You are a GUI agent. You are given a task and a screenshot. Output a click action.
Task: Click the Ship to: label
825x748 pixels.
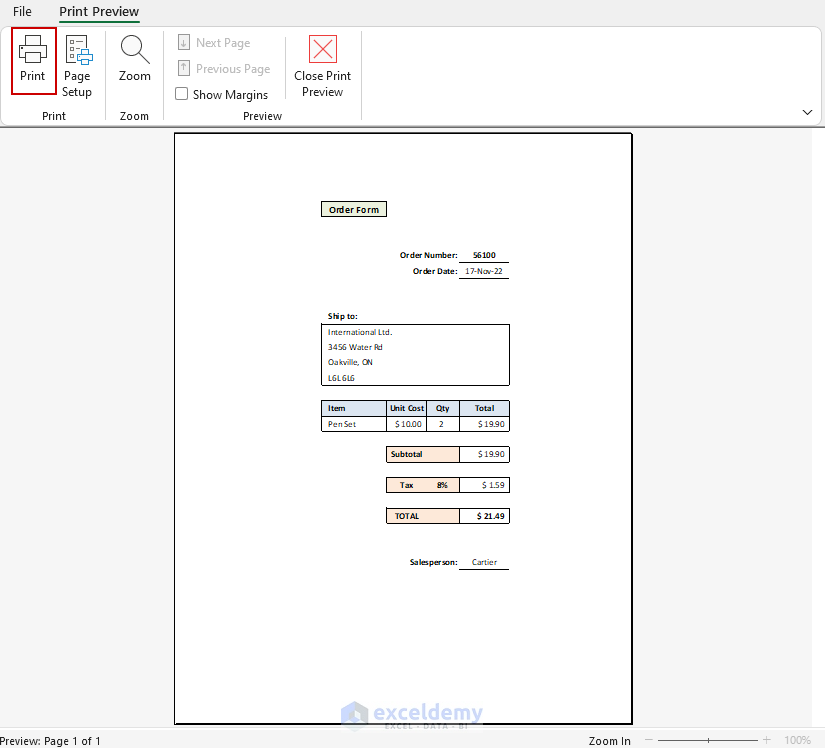[343, 316]
